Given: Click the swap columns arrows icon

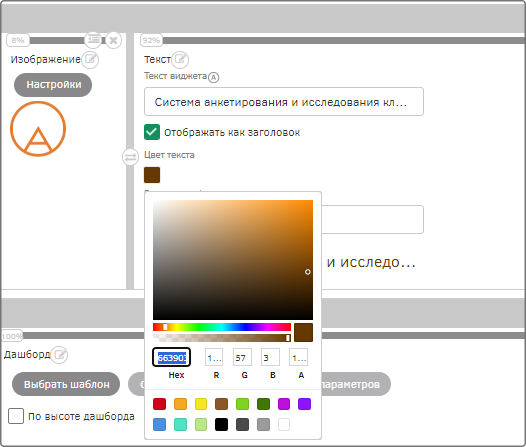Looking at the screenshot, I should [x=130, y=157].
